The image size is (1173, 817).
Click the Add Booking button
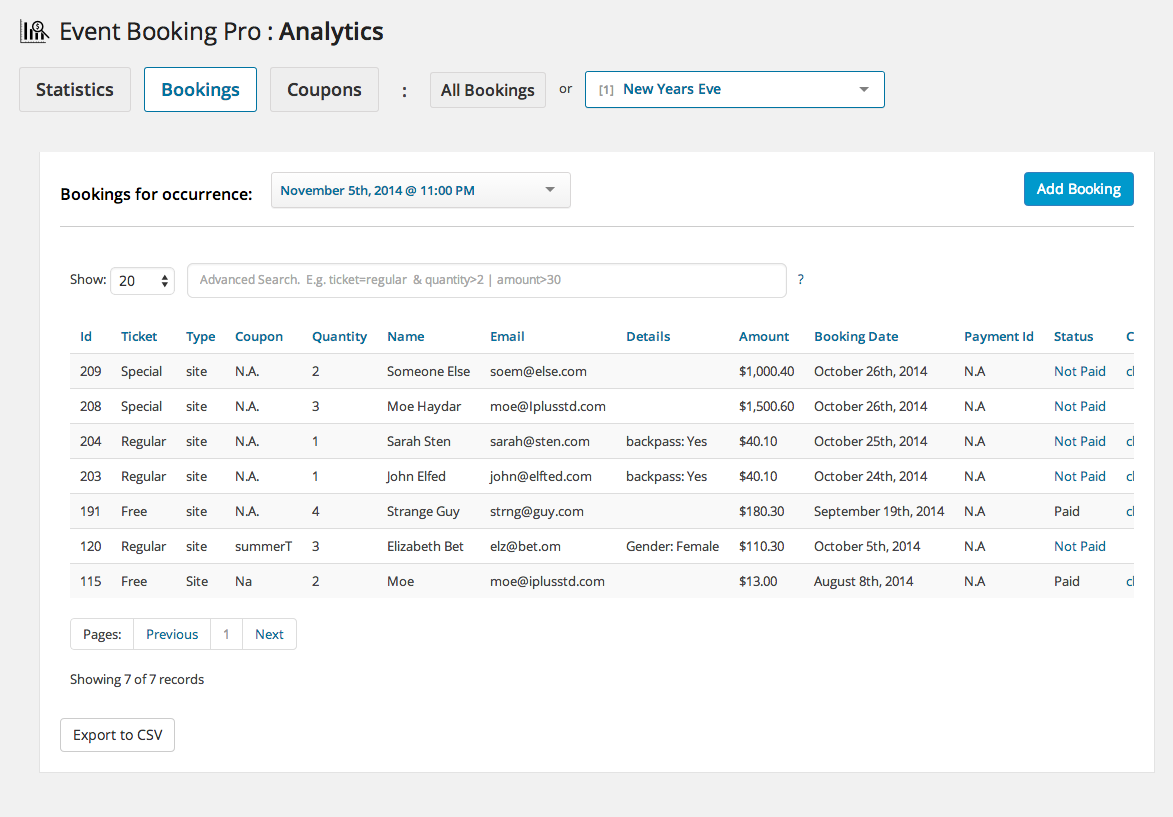(x=1078, y=189)
